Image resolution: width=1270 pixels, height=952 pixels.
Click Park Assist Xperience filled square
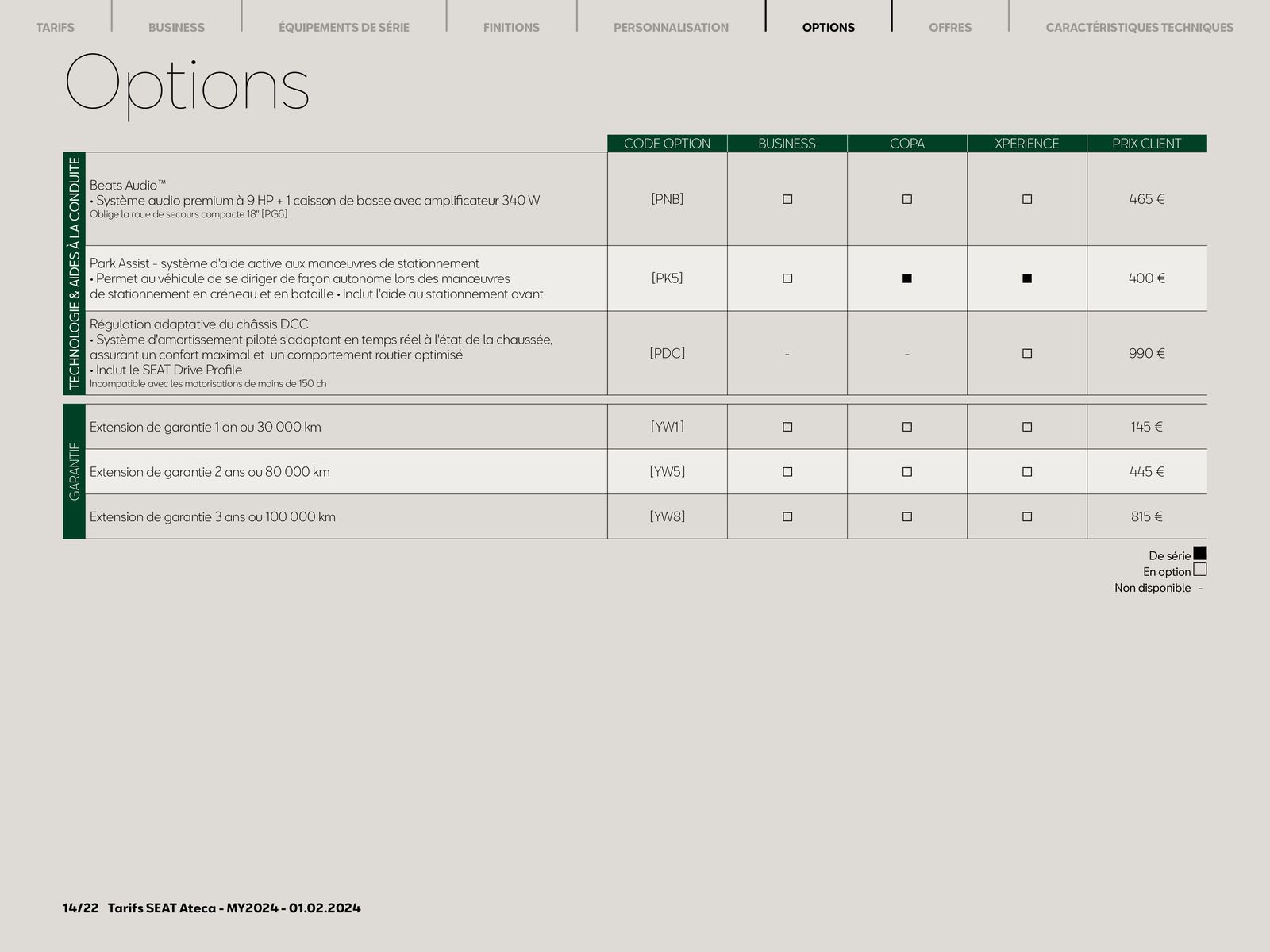pyautogui.click(x=1027, y=278)
